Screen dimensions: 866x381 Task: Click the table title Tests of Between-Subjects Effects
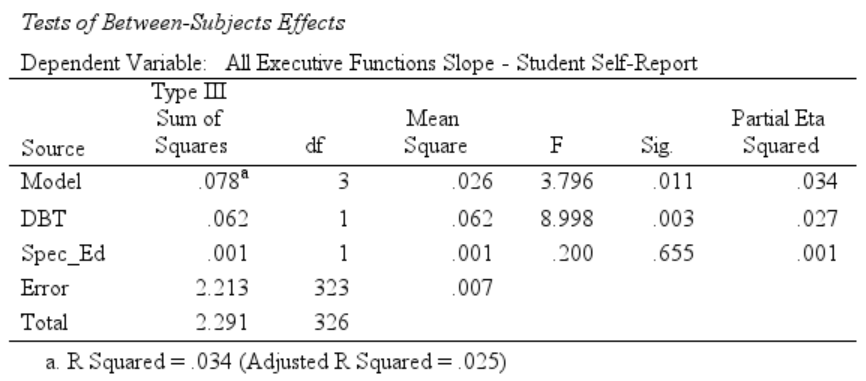(183, 23)
